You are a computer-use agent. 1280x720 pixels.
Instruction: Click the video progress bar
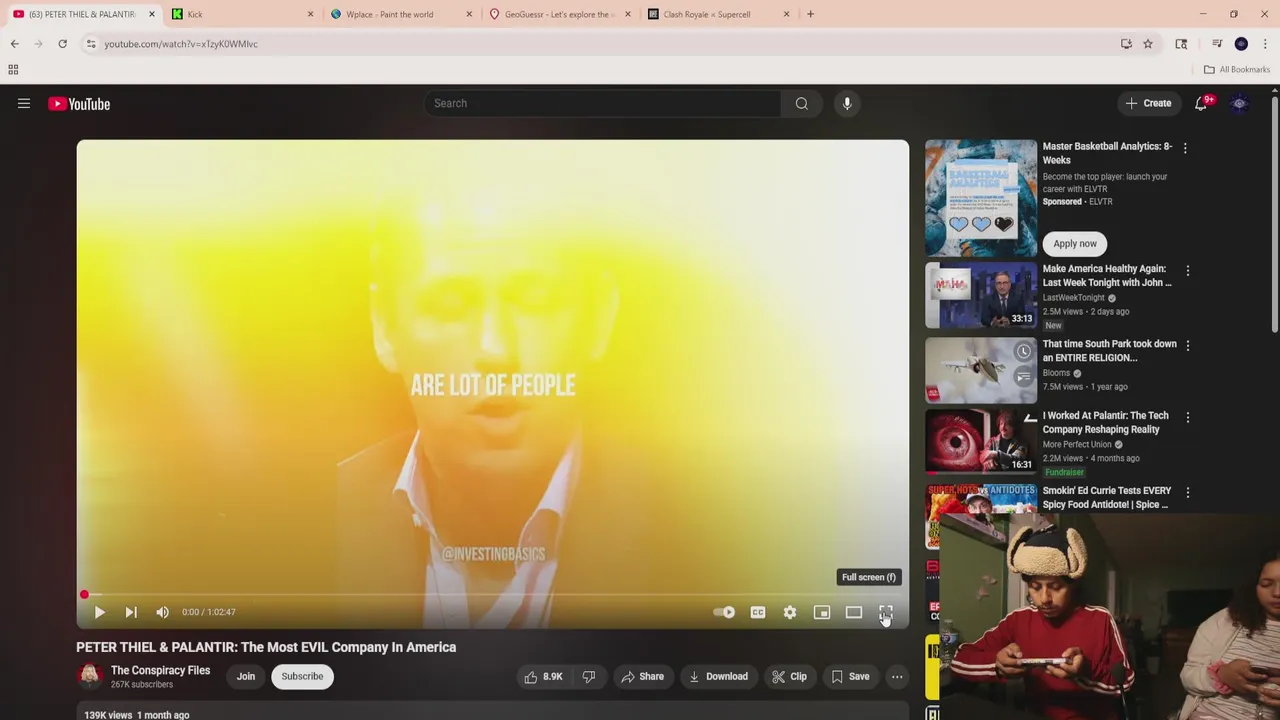[x=493, y=595]
